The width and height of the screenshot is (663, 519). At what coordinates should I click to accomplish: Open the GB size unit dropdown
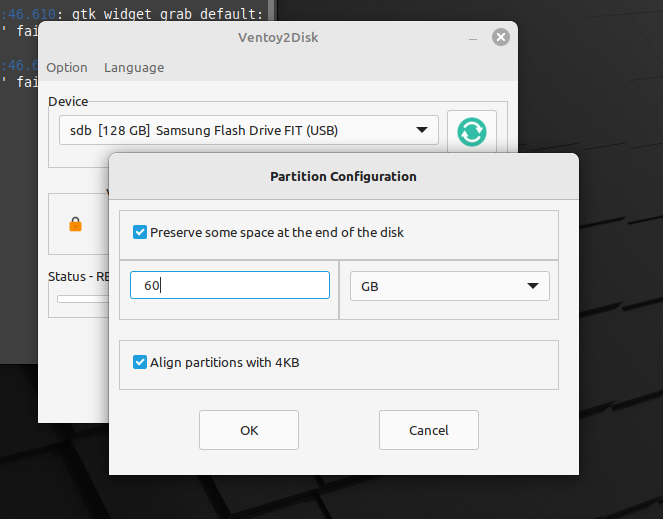[x=450, y=286]
